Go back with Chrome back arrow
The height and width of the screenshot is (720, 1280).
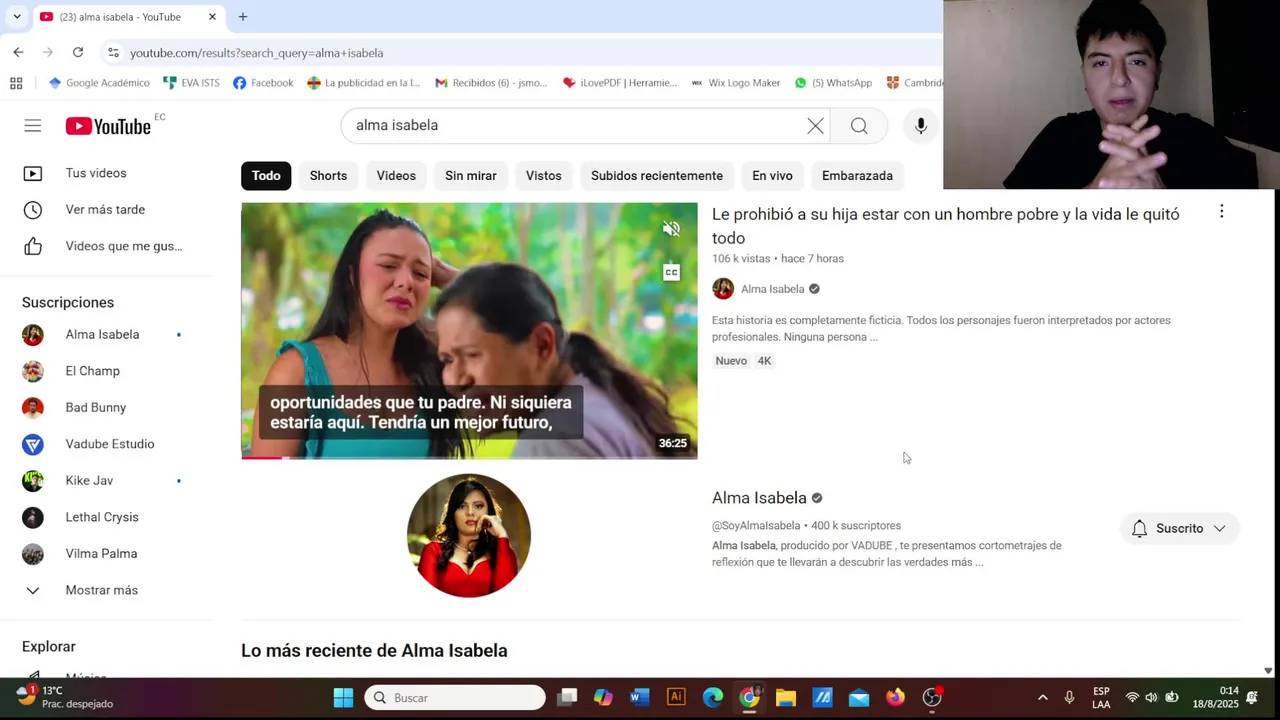[x=18, y=52]
